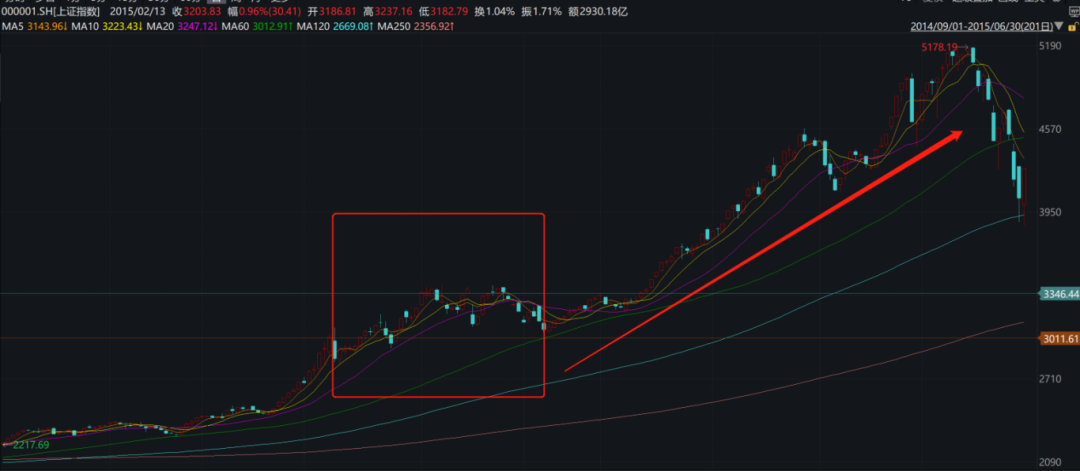Viewport: 1080px width, 471px height.
Task: Click the orange 3011.61 price axis tag
Action: pyautogui.click(x=1060, y=338)
